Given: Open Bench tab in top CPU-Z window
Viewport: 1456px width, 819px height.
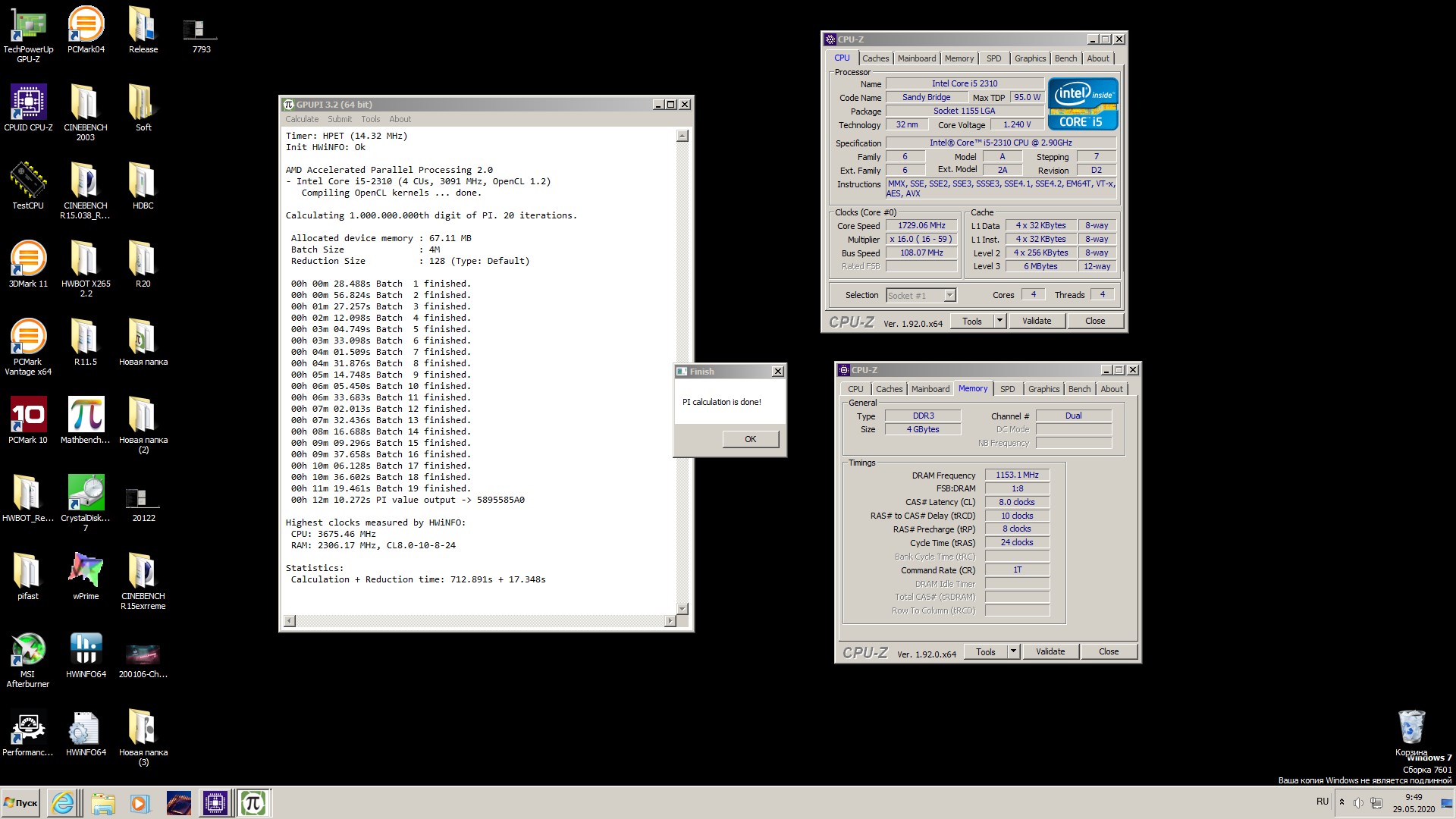Looking at the screenshot, I should (1065, 58).
